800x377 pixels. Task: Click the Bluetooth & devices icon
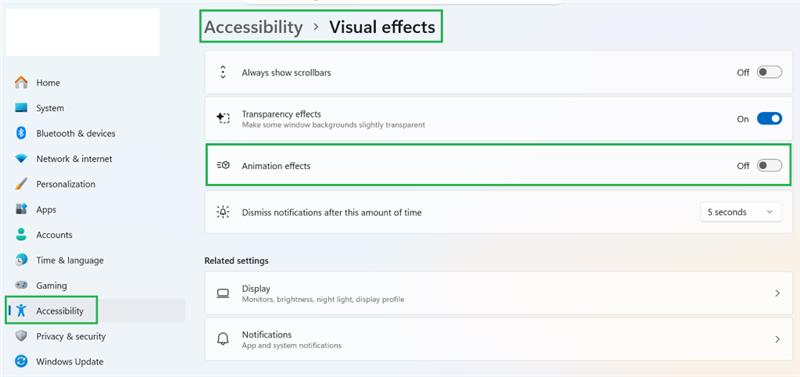pos(21,133)
